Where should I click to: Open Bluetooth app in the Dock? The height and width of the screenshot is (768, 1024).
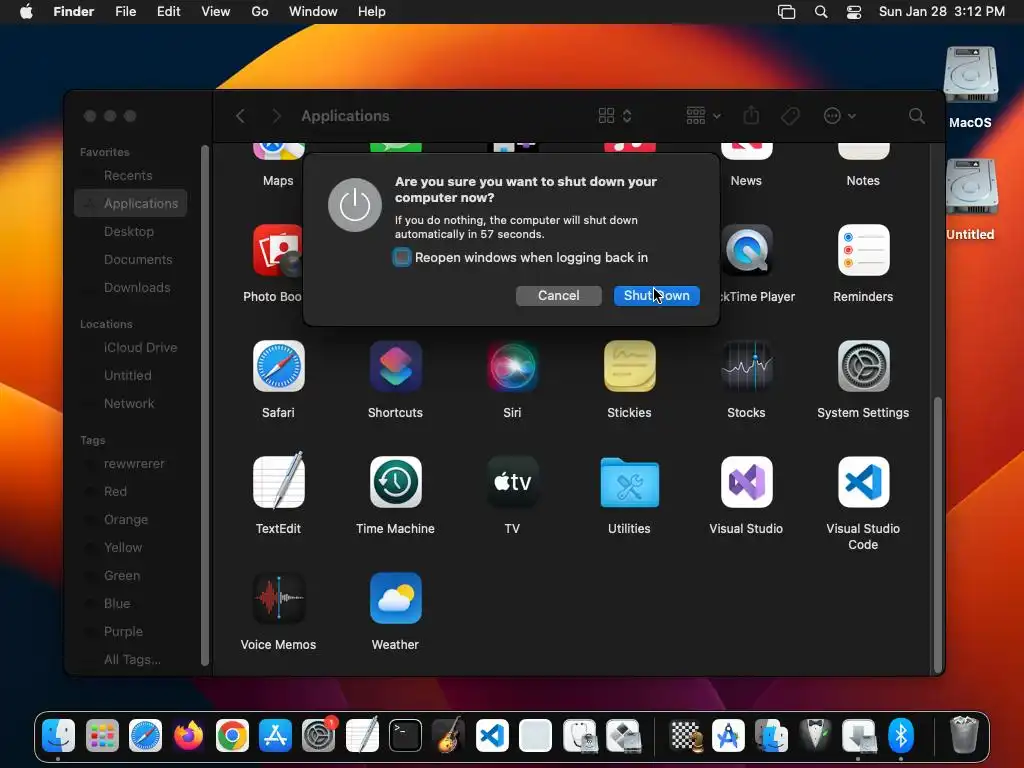pyautogui.click(x=901, y=736)
